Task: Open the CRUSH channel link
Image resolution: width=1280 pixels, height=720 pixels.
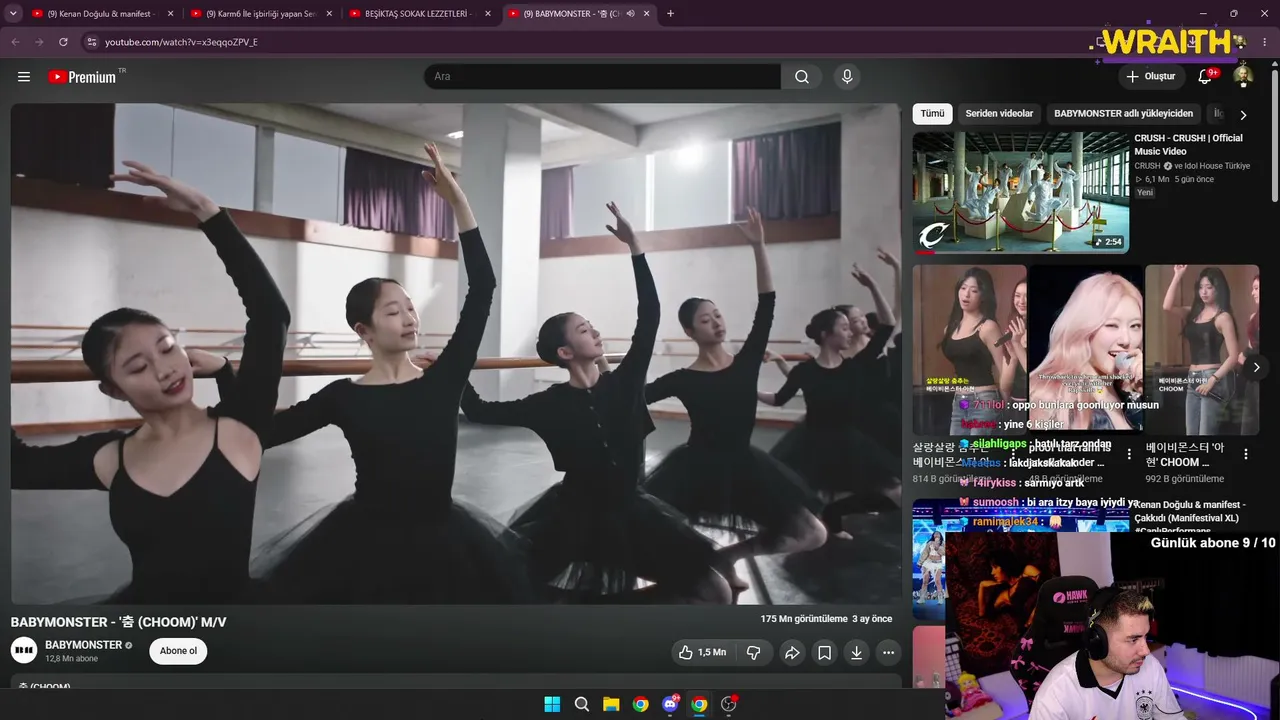Action: (1147, 166)
